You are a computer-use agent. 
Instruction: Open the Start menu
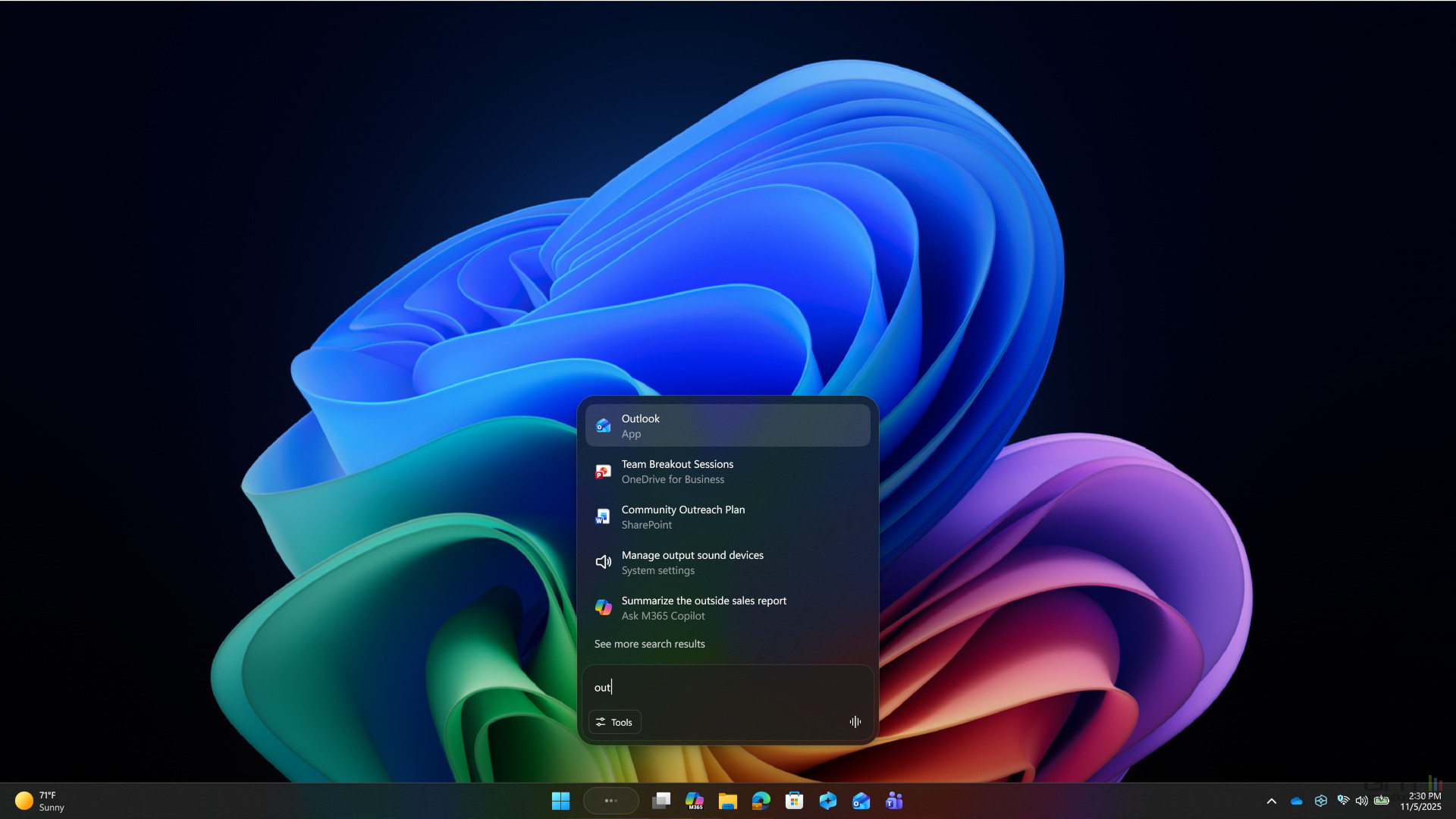tap(560, 800)
